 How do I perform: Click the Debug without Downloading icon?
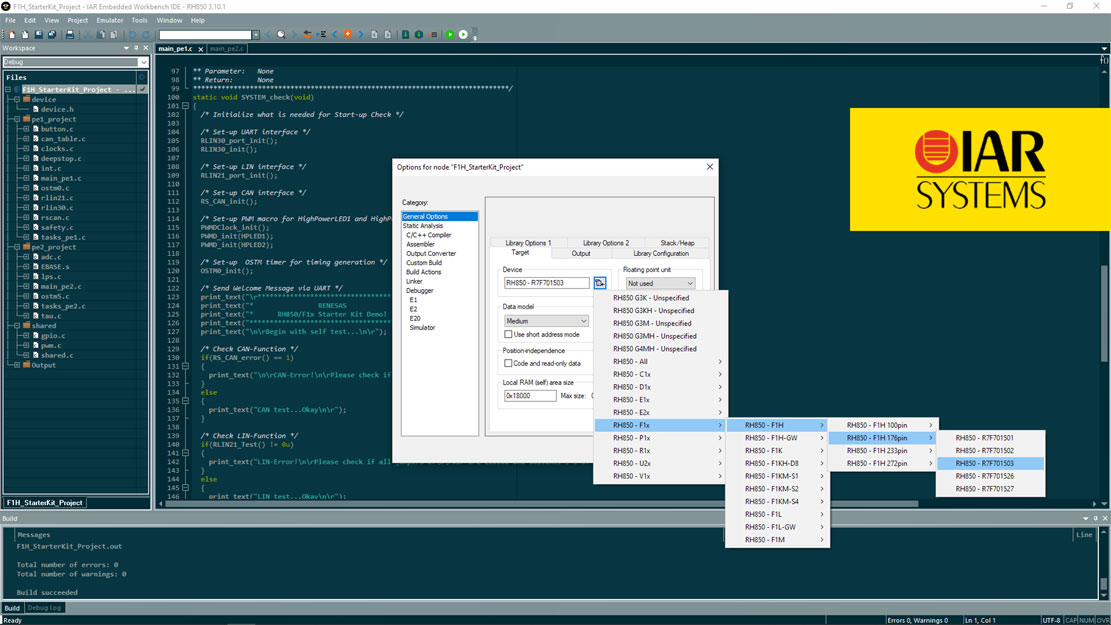(463, 35)
